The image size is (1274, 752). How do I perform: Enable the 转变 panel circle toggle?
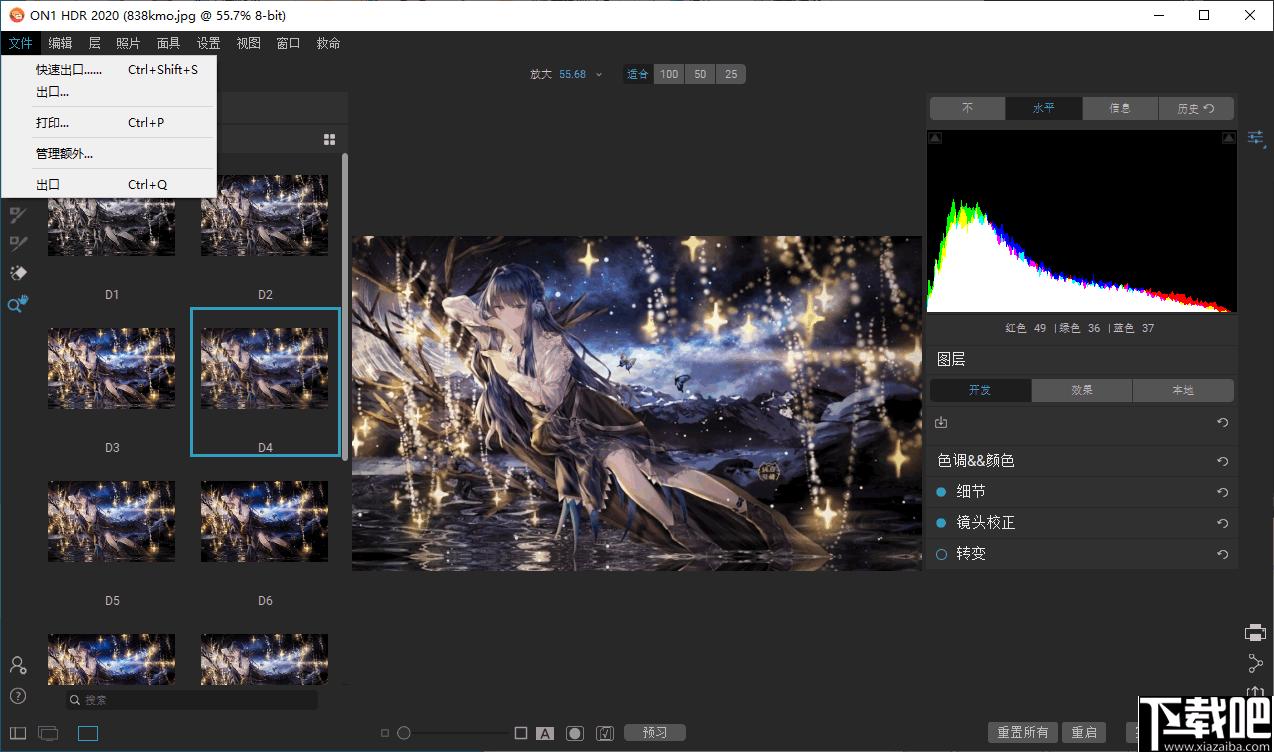click(x=941, y=554)
